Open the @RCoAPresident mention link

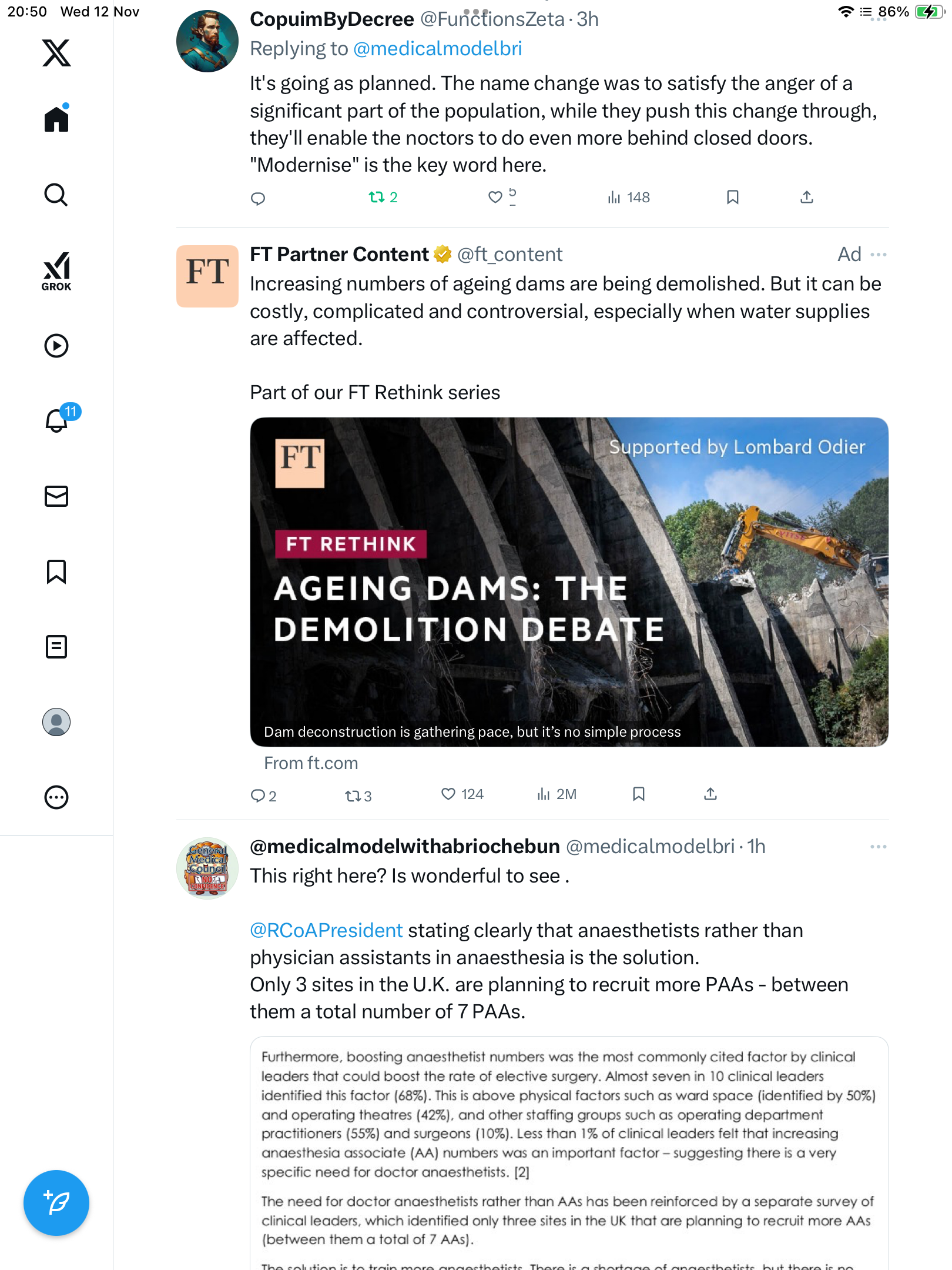point(326,930)
